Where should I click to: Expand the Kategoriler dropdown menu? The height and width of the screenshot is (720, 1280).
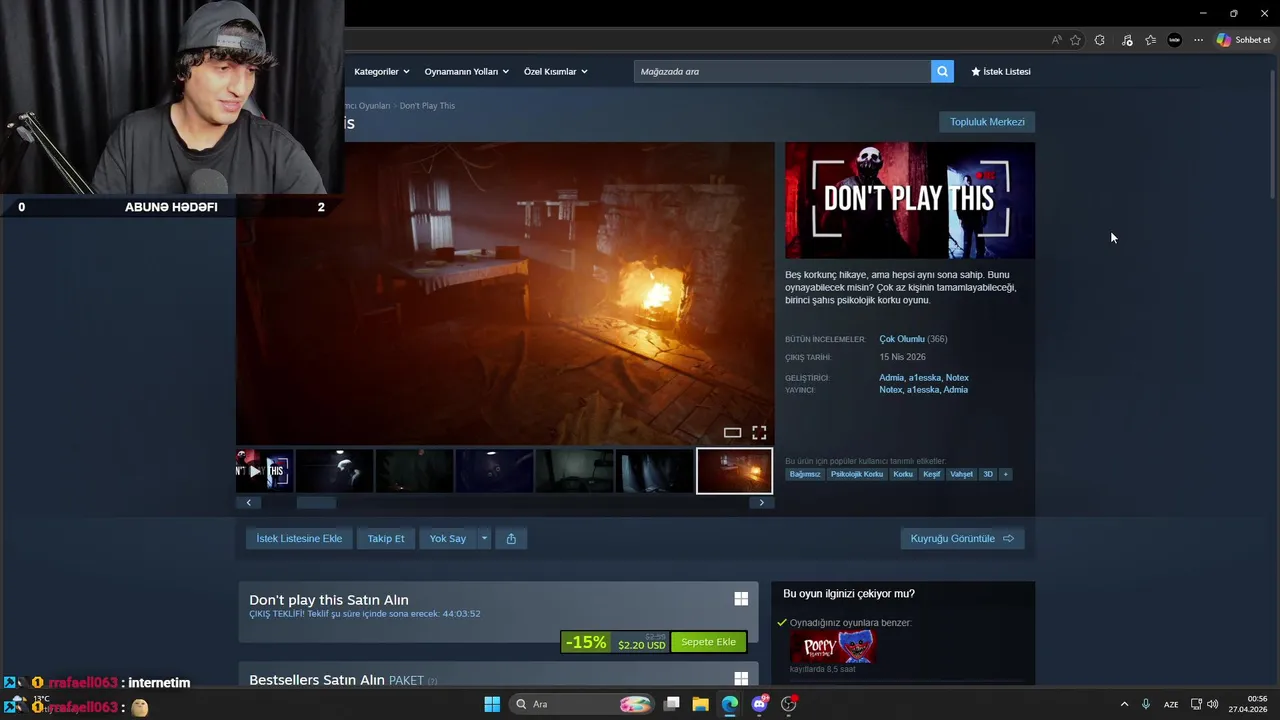pos(381,71)
